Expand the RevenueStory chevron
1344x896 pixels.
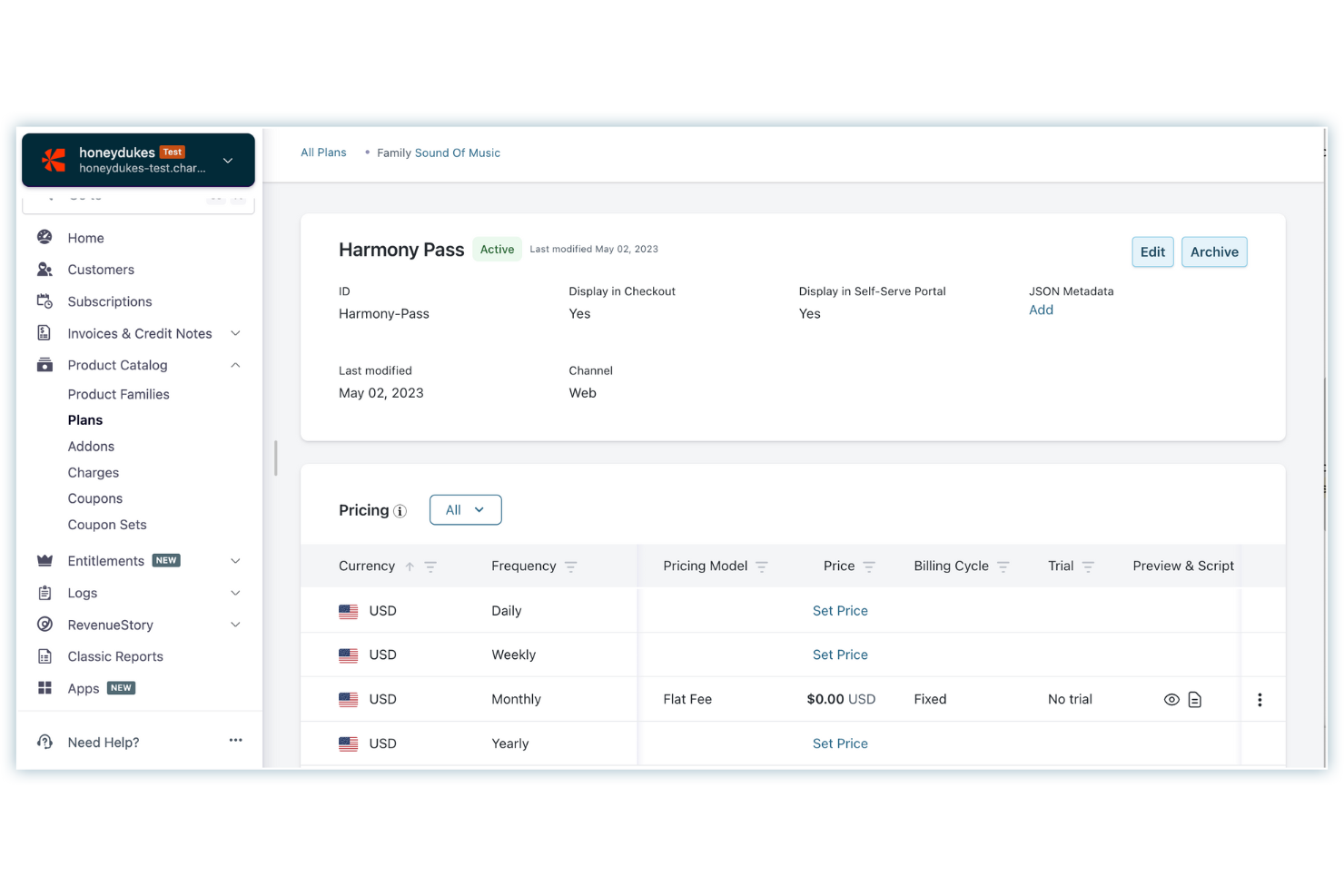235,625
